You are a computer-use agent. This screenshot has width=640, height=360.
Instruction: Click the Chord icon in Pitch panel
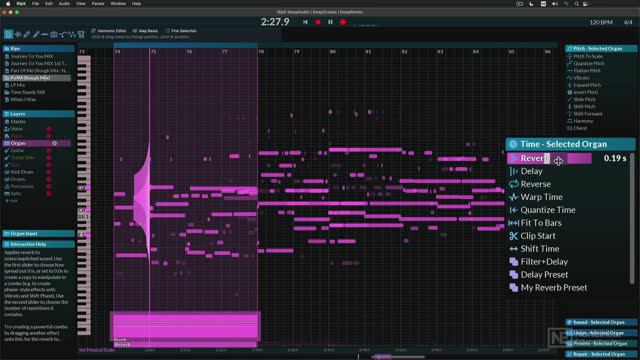click(x=570, y=128)
